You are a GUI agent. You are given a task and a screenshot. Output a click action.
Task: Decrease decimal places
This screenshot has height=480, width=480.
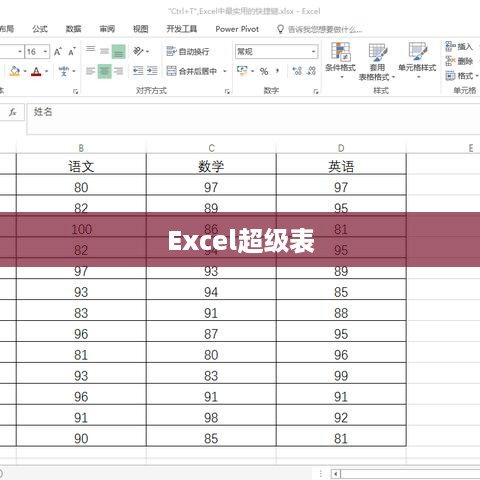312,71
